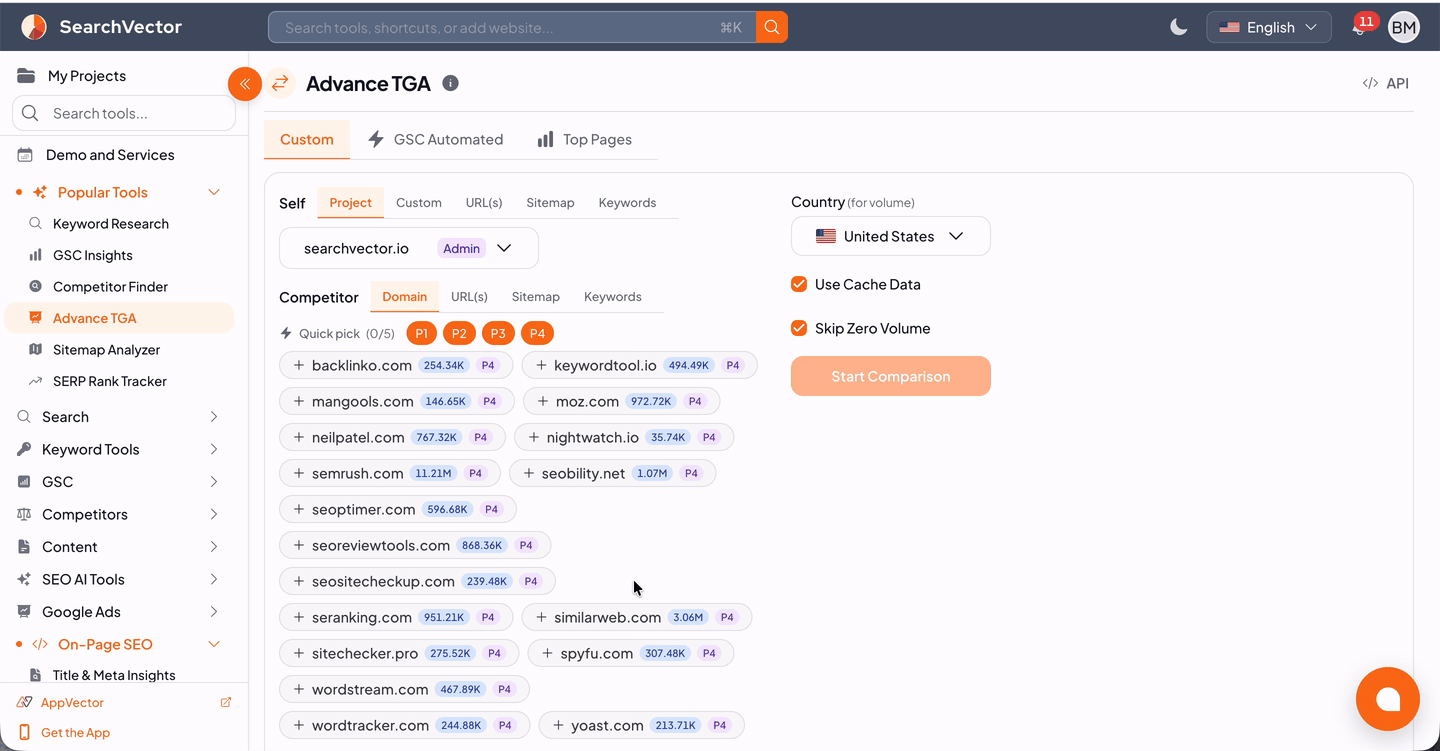1440x751 pixels.
Task: Click the Advance TGA info icon
Action: (450, 83)
